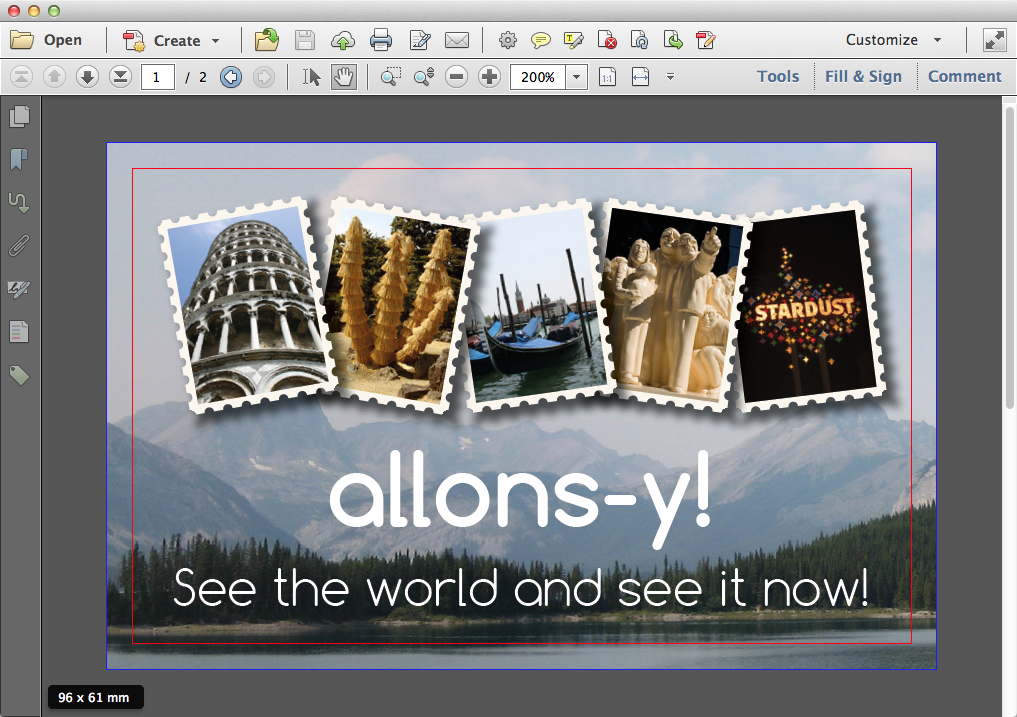Click the zoom value field showing 200%
The height and width of the screenshot is (717, 1017).
pos(538,77)
